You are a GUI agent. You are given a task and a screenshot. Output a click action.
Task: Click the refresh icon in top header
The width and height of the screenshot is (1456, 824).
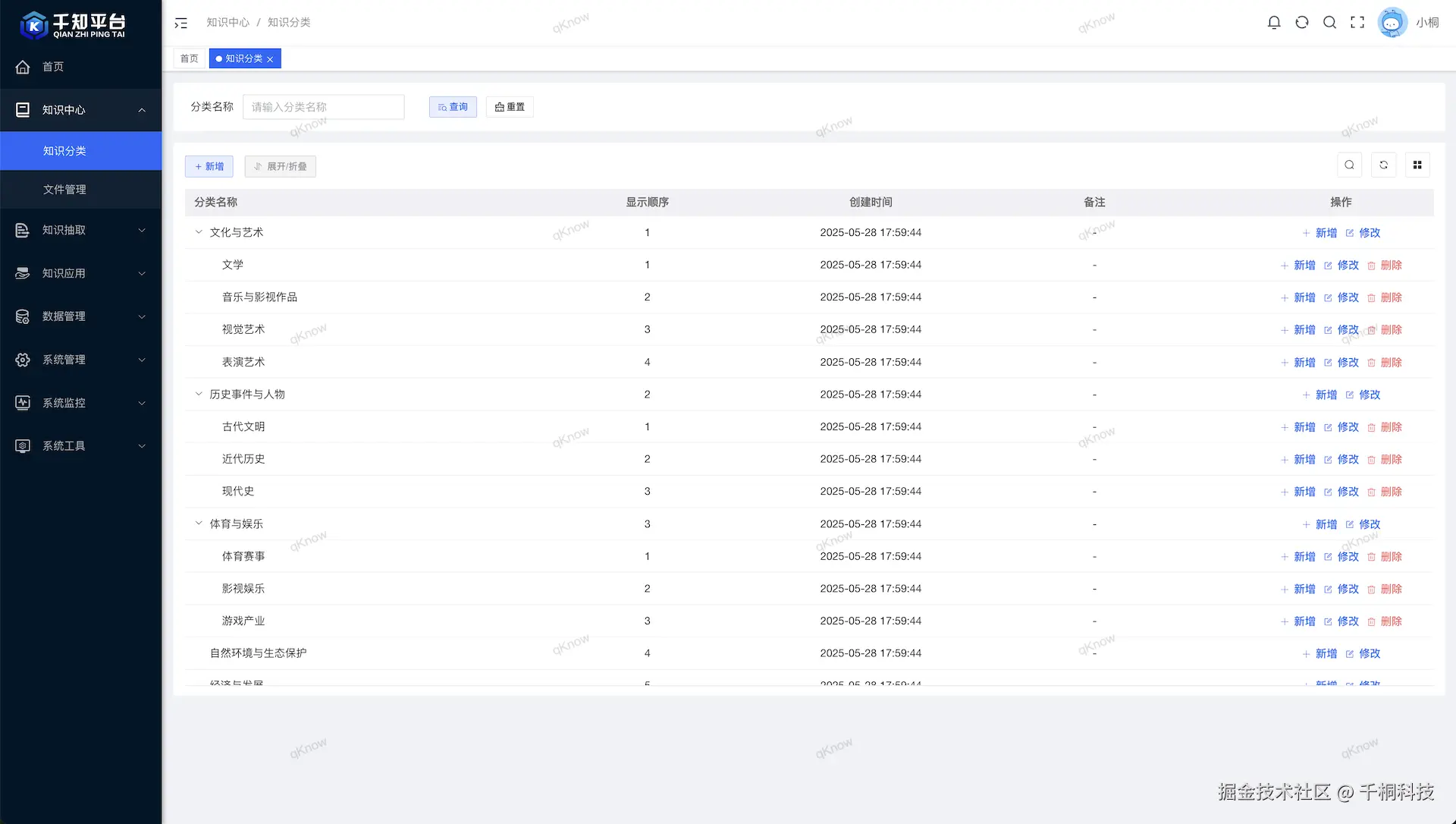click(x=1302, y=23)
